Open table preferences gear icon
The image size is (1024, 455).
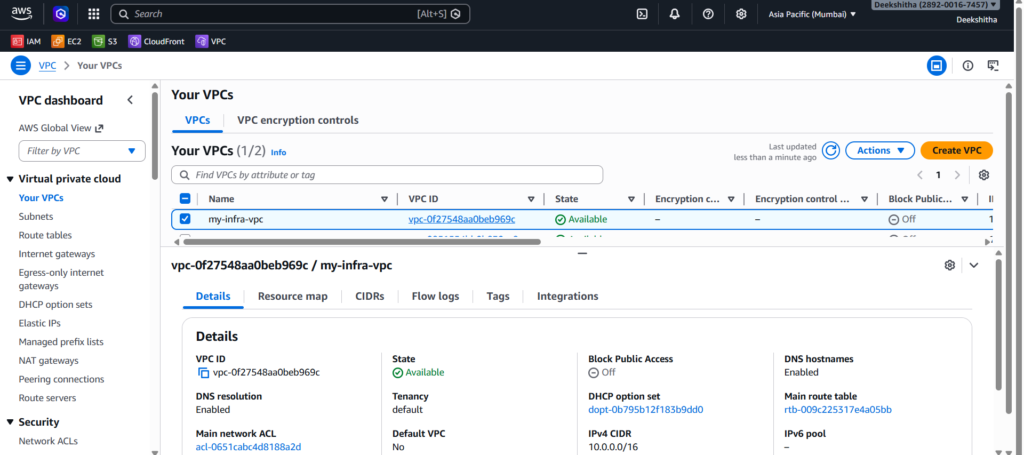984,175
